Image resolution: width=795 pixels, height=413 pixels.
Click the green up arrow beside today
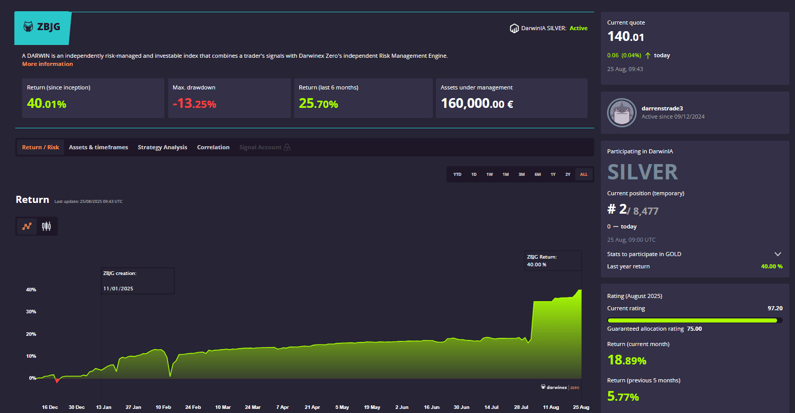pyautogui.click(x=648, y=55)
